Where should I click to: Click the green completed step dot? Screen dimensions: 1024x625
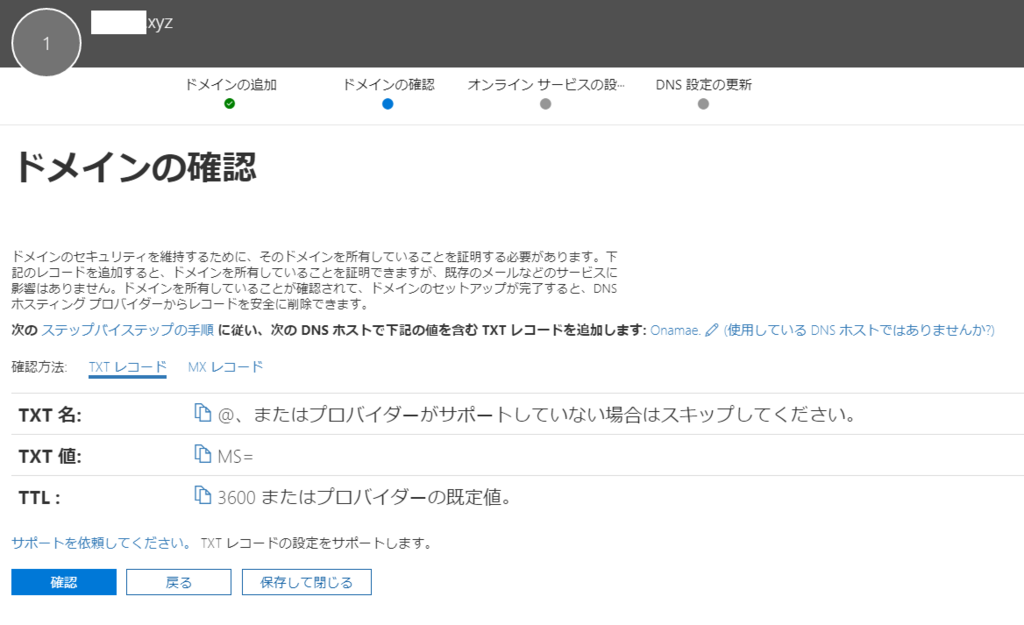point(229,103)
